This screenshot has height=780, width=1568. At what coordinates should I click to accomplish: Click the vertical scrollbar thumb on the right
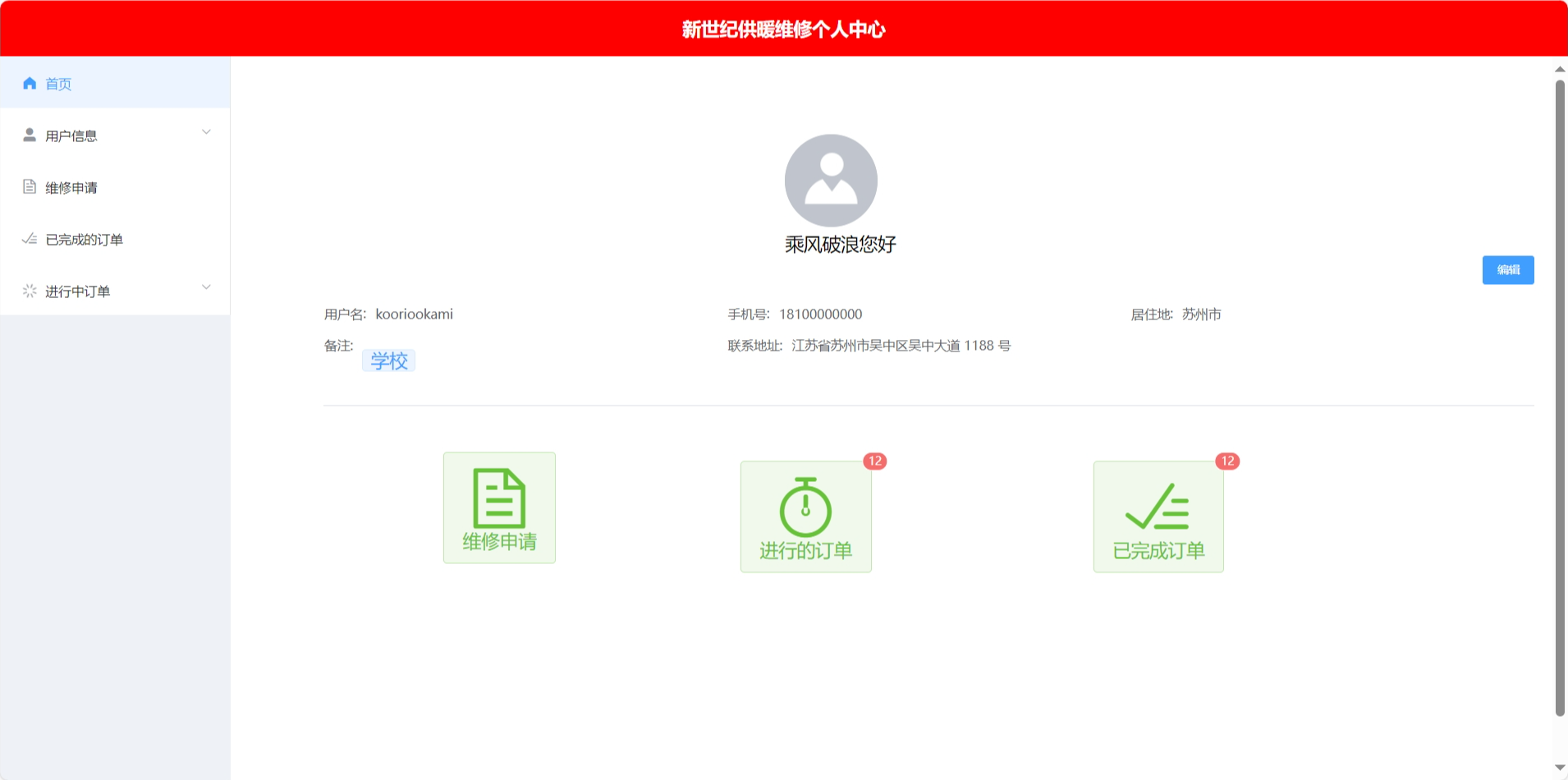coord(1560,394)
